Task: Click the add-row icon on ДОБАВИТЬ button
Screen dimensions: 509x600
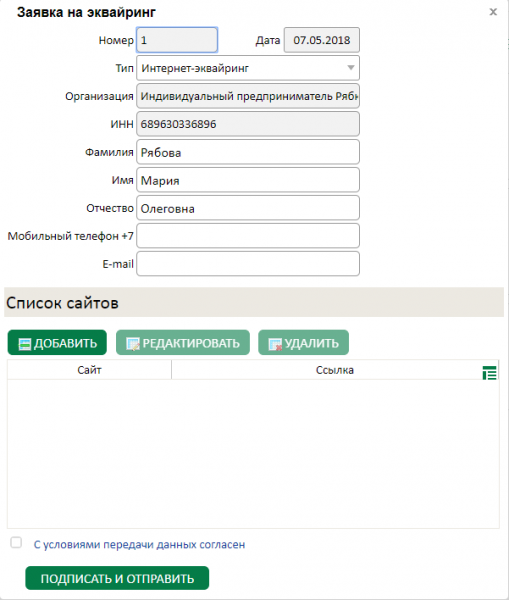Action: pos(24,344)
